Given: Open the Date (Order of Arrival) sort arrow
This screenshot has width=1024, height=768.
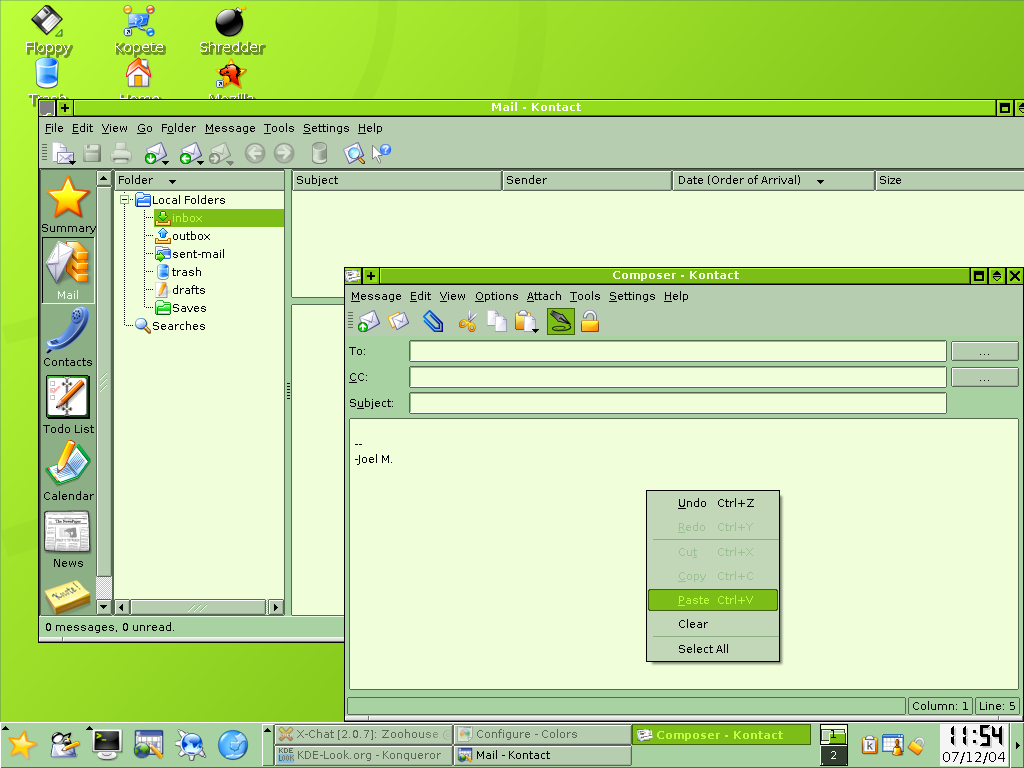Looking at the screenshot, I should pos(820,182).
